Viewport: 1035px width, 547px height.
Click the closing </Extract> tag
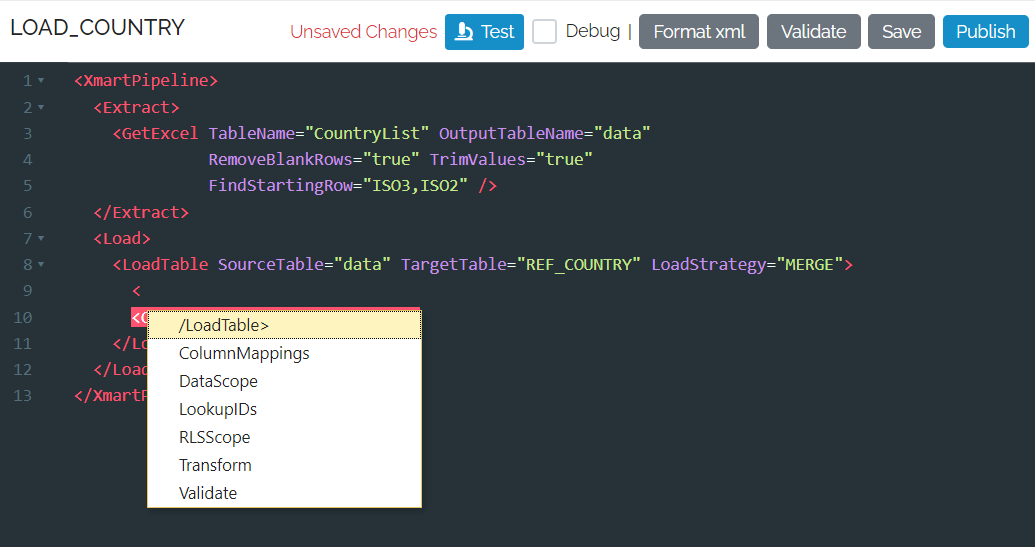(141, 212)
